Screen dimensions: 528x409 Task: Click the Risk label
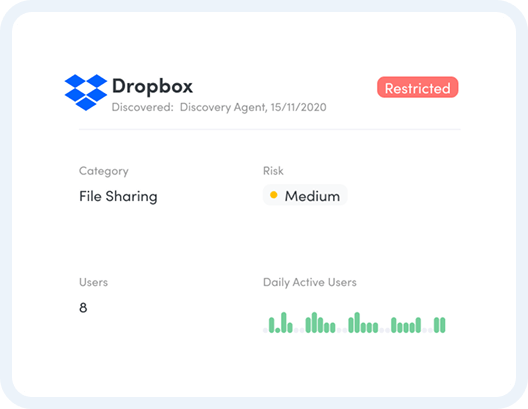click(x=273, y=171)
